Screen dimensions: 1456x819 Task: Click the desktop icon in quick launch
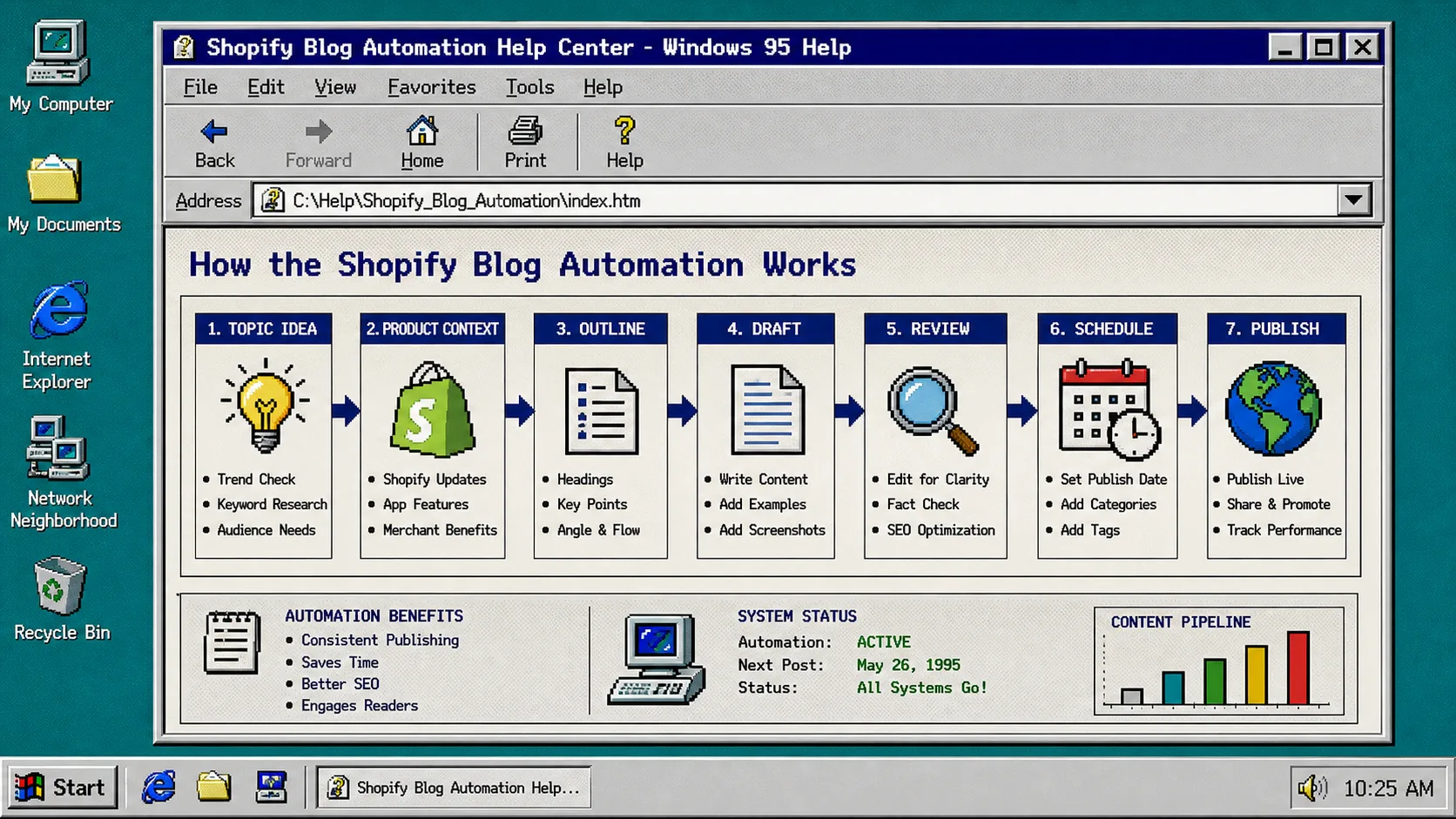click(x=272, y=787)
